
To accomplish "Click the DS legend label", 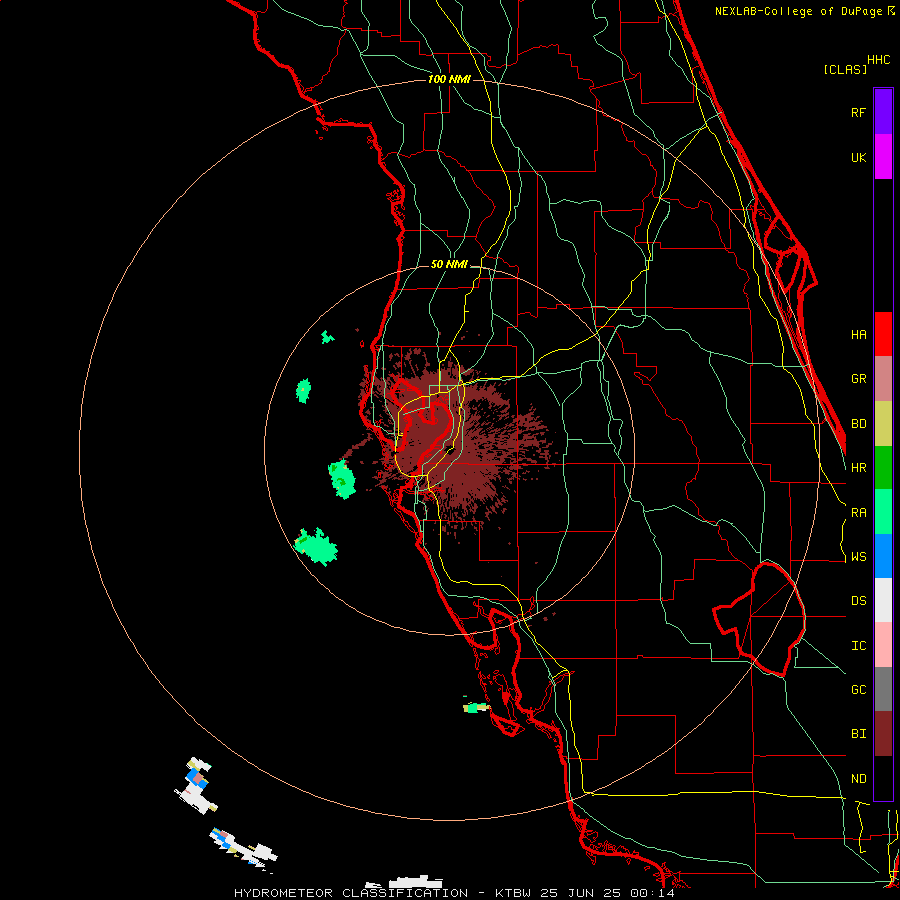I will click(858, 600).
